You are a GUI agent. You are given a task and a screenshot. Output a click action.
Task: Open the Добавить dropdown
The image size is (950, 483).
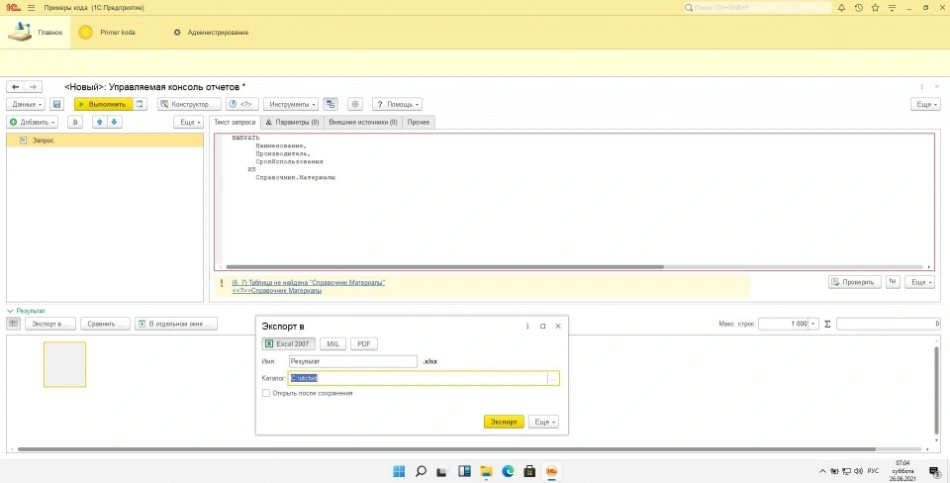pos(33,122)
